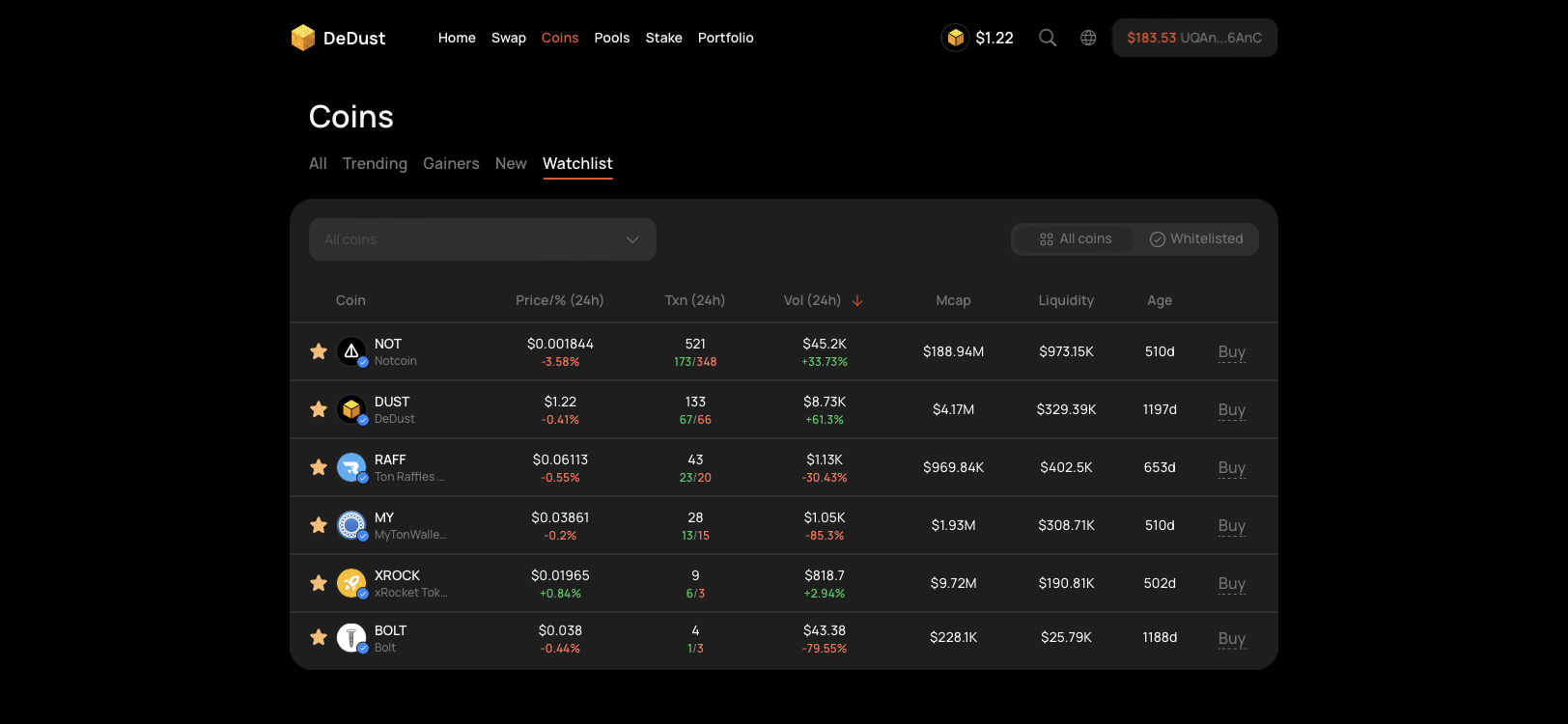Screen dimensions: 1568x724
Task: Open the search magnifier icon
Action: click(1048, 38)
